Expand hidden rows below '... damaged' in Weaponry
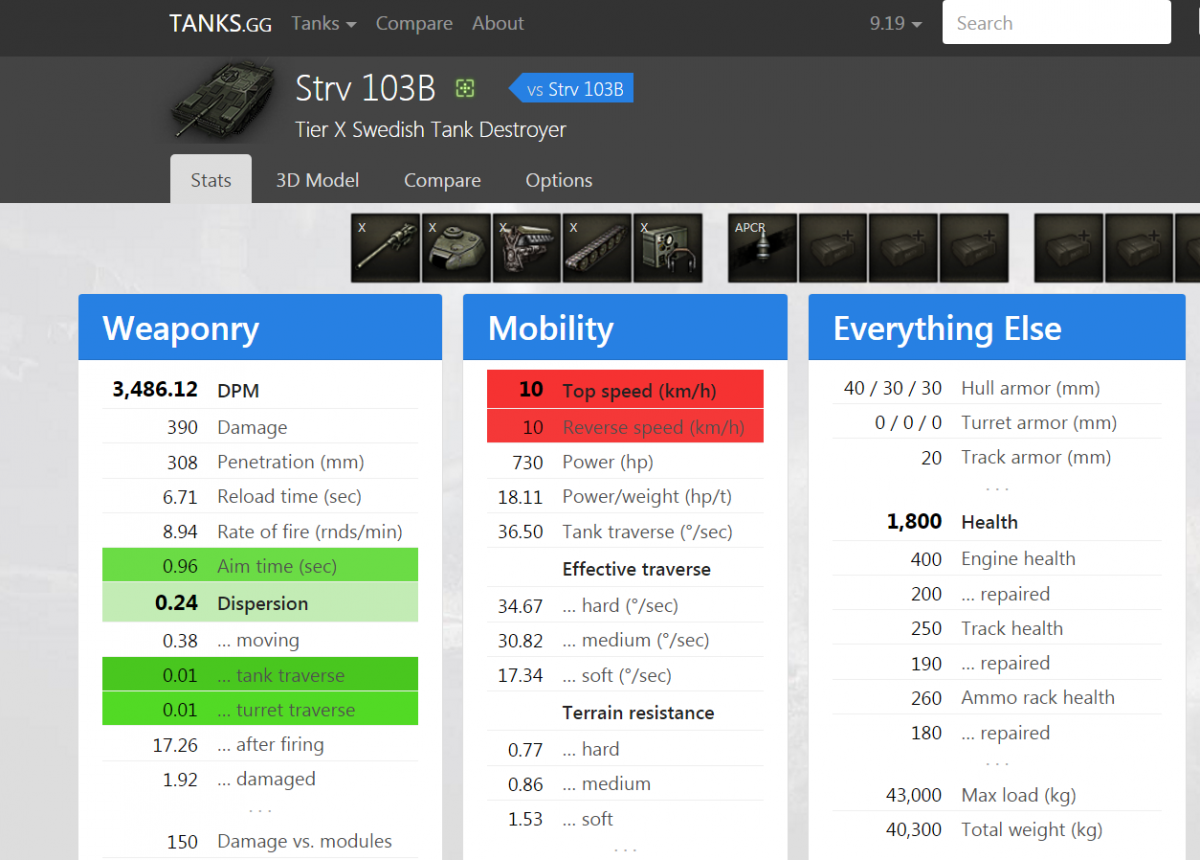The width and height of the screenshot is (1200, 860). (260, 811)
